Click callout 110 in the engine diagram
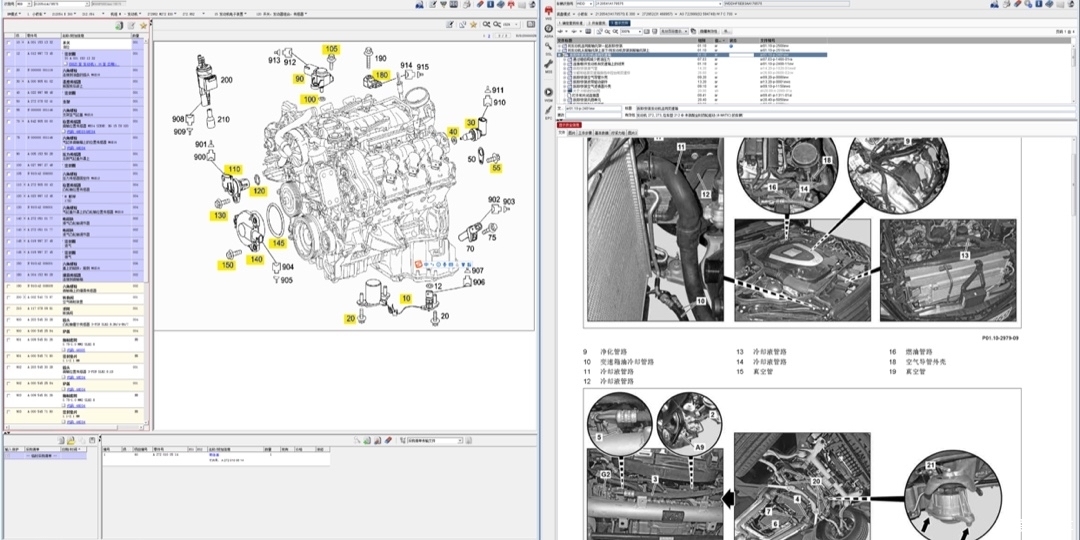The image size is (1080, 540). tap(234, 169)
